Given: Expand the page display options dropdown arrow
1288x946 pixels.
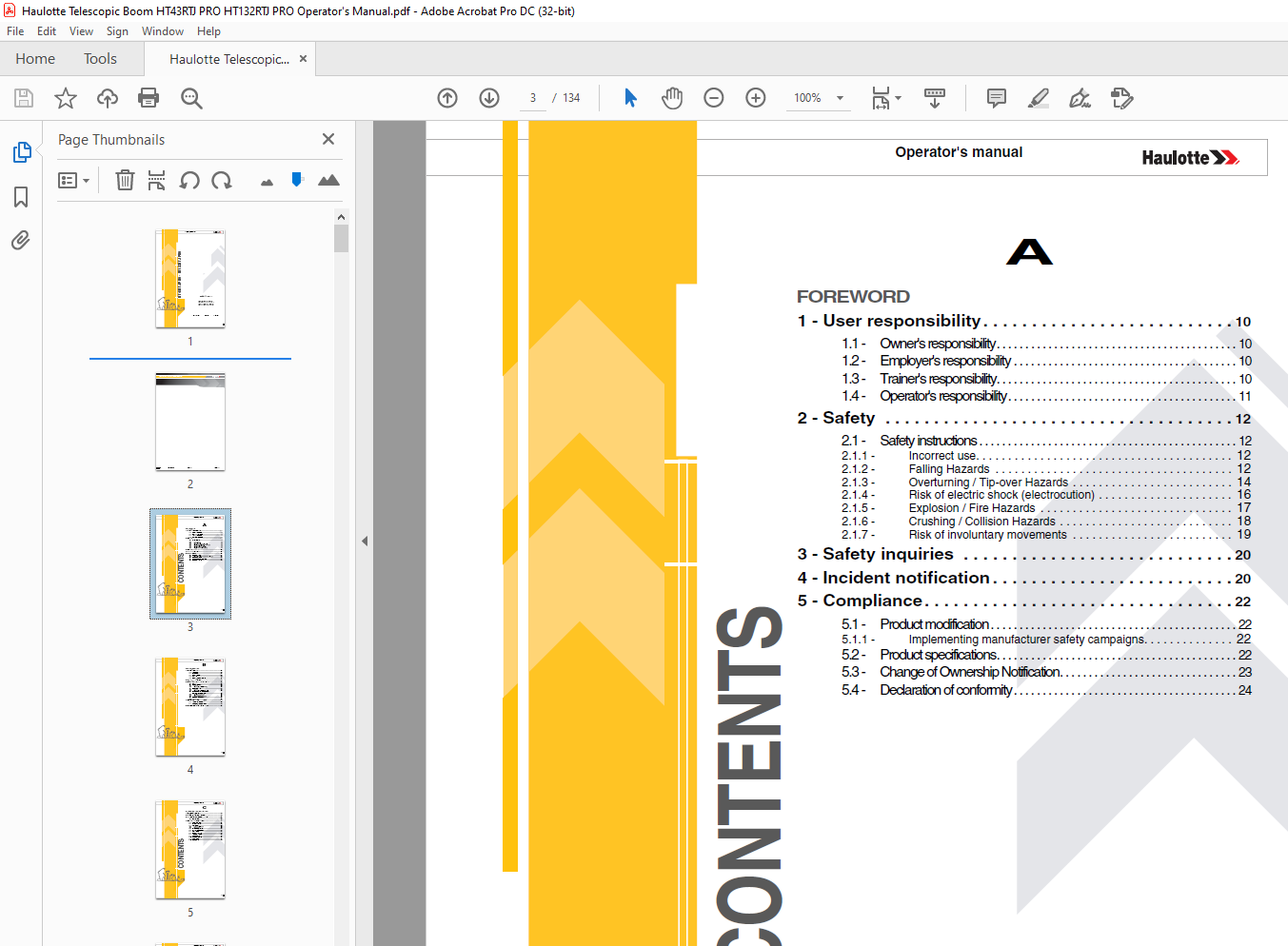Looking at the screenshot, I should click(x=898, y=98).
